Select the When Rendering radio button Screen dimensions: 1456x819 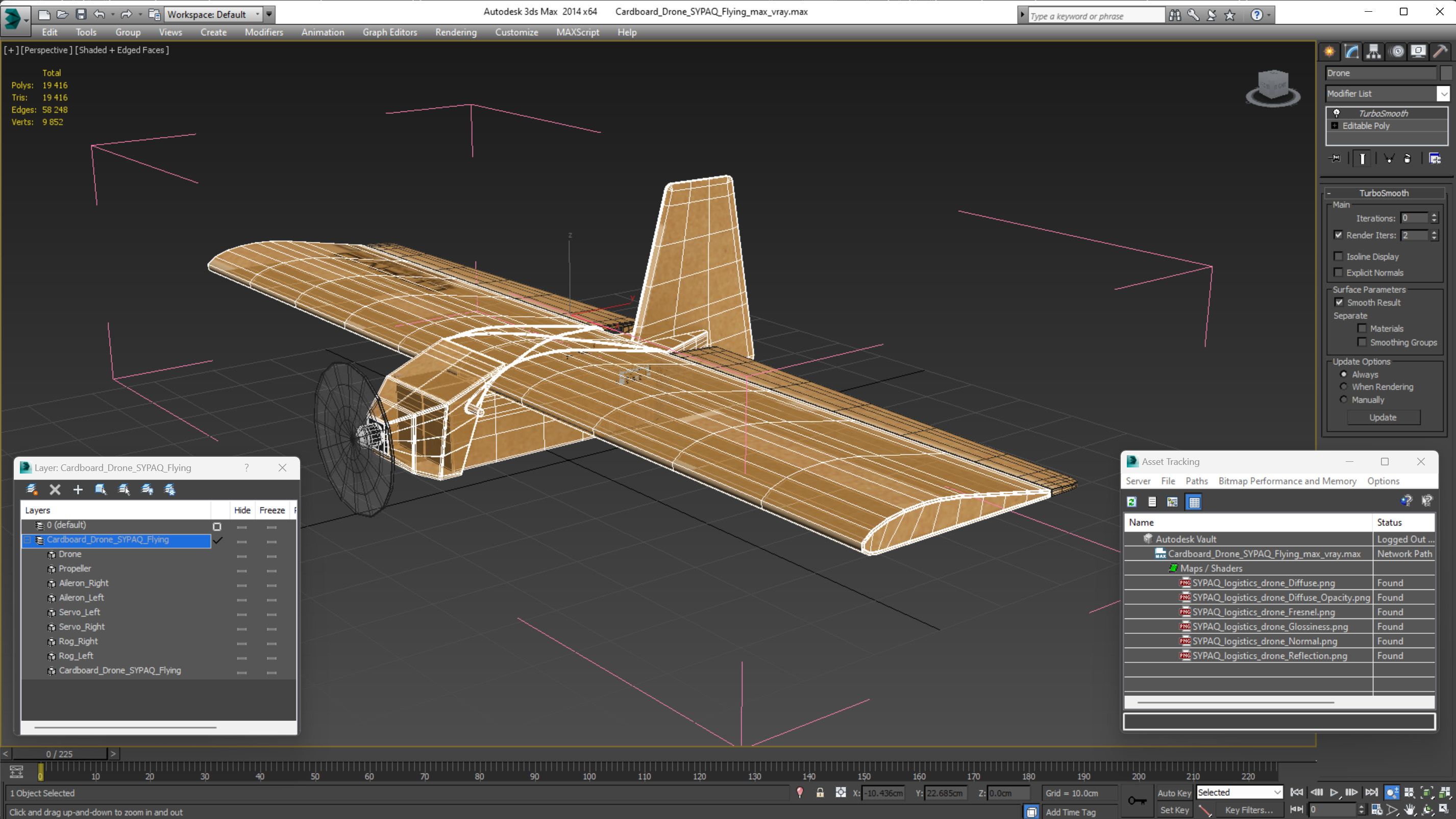pos(1344,387)
